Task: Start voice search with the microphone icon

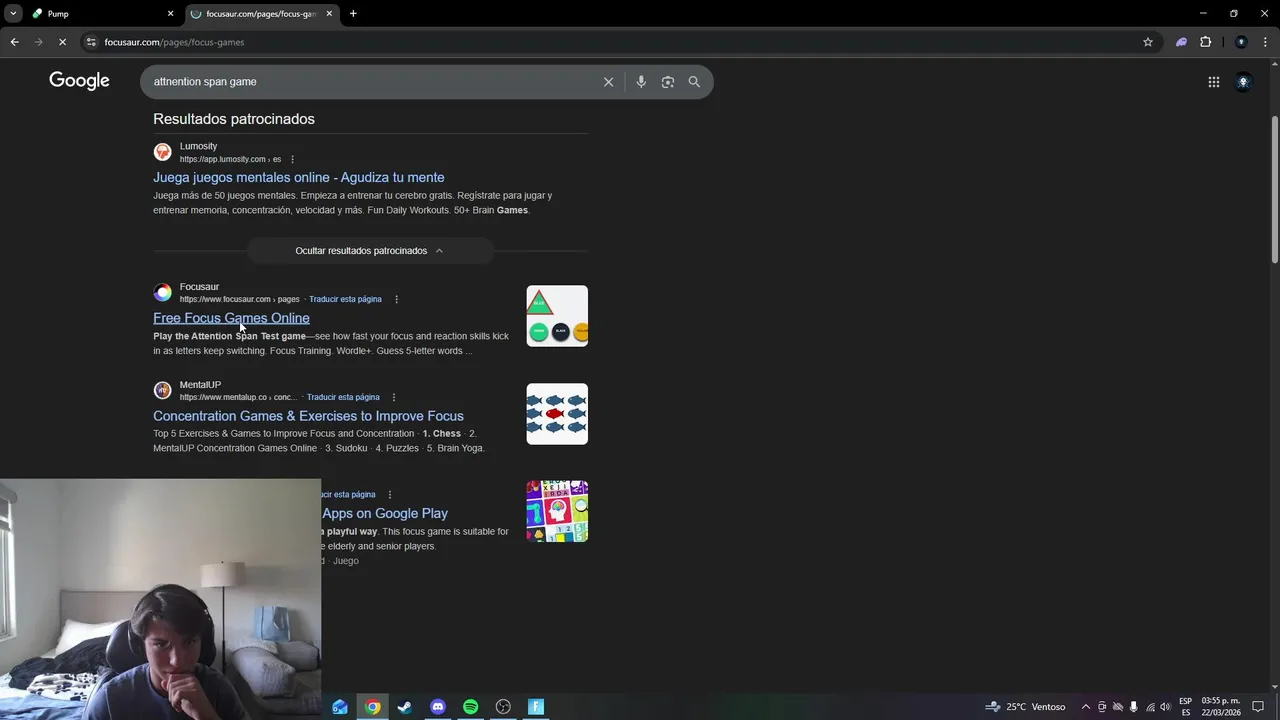Action: 641,82
